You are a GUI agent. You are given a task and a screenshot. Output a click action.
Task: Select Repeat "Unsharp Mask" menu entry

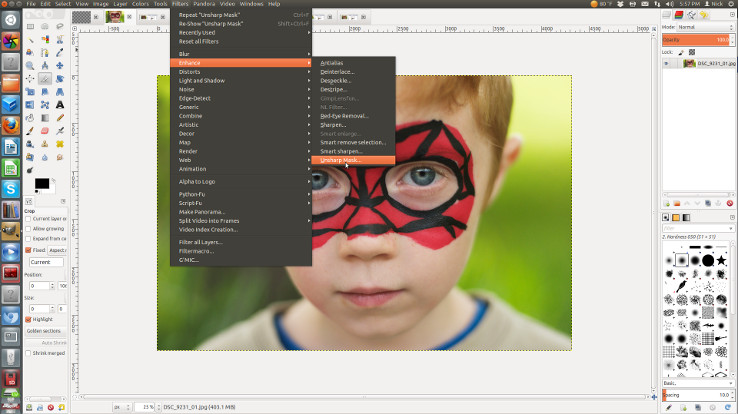coord(241,15)
